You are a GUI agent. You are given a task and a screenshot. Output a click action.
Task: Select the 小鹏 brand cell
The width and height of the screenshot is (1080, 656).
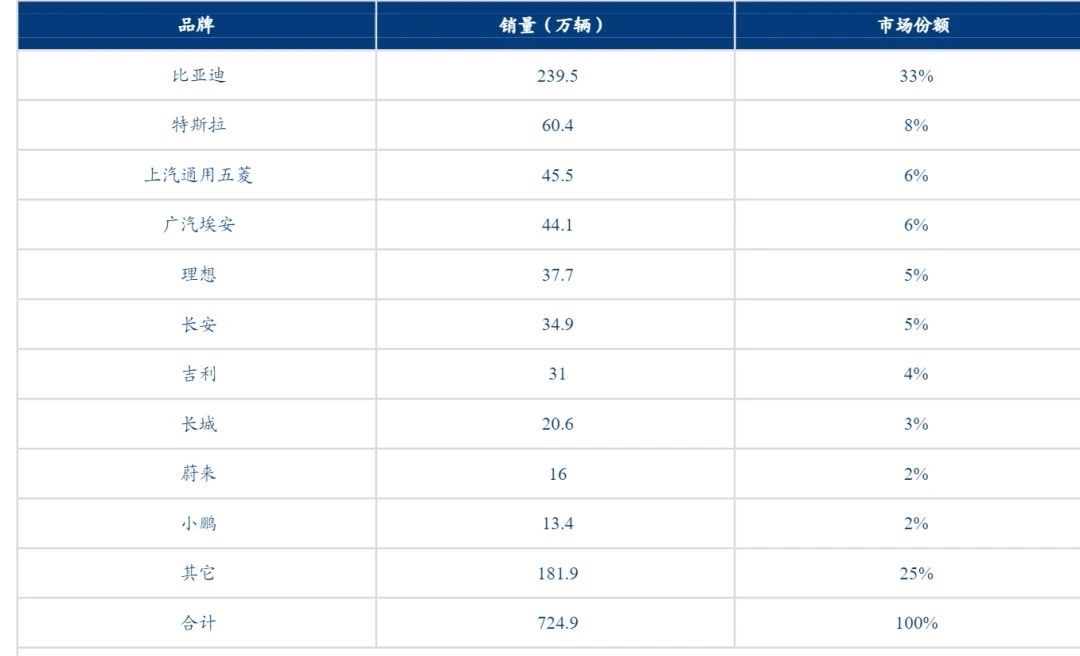pos(198,523)
